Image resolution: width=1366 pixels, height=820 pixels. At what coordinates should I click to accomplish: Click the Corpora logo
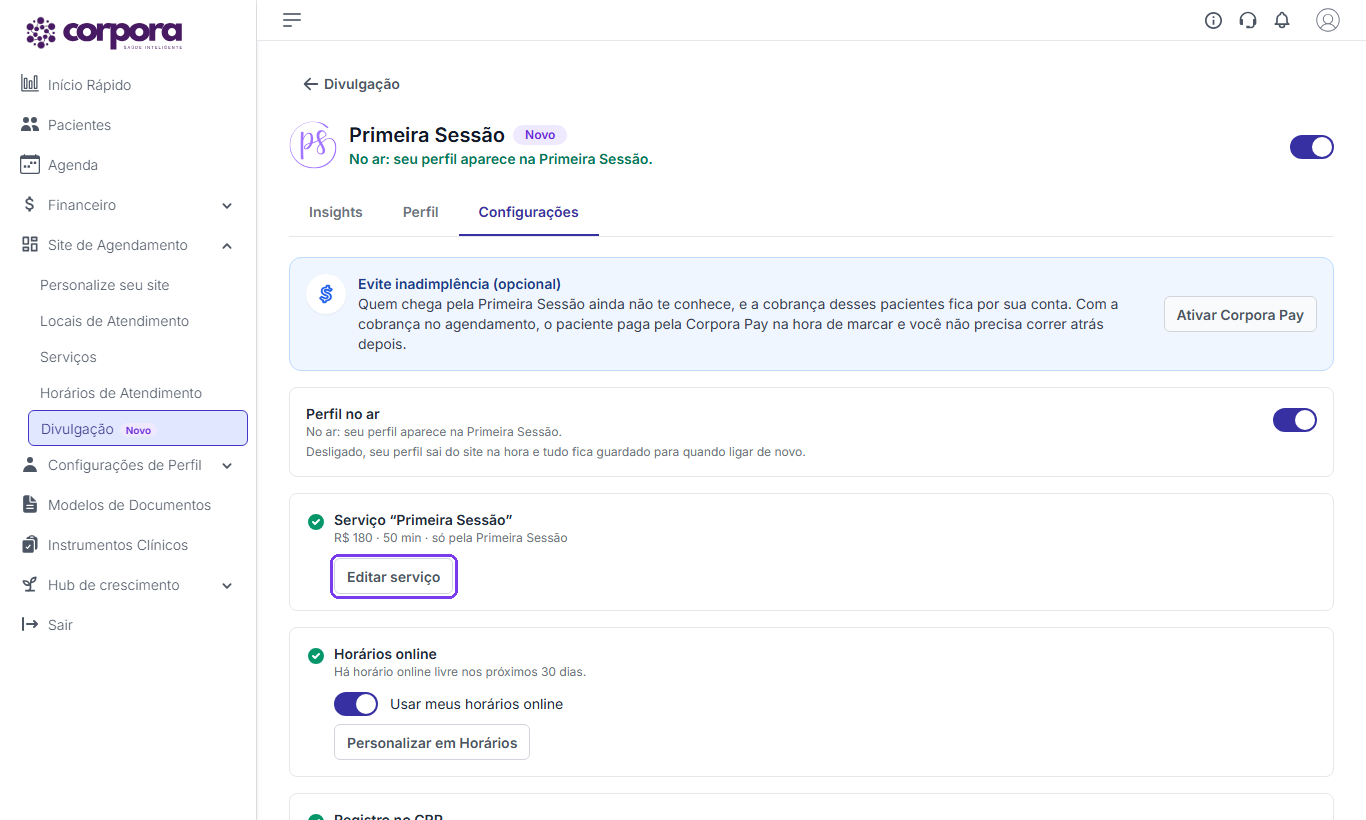click(104, 33)
